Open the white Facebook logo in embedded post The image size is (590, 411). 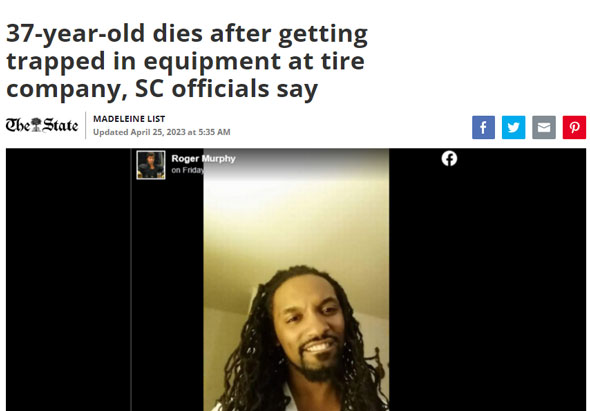click(449, 158)
